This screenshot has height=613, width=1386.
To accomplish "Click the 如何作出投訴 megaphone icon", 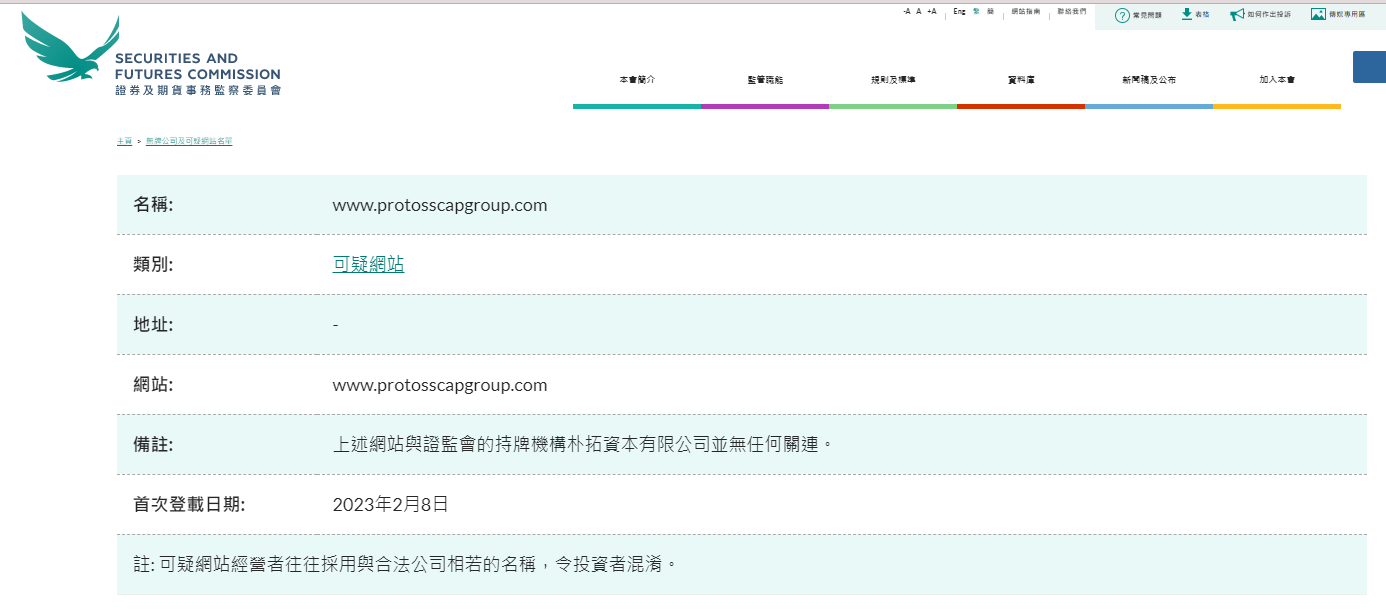I will 1237,14.
